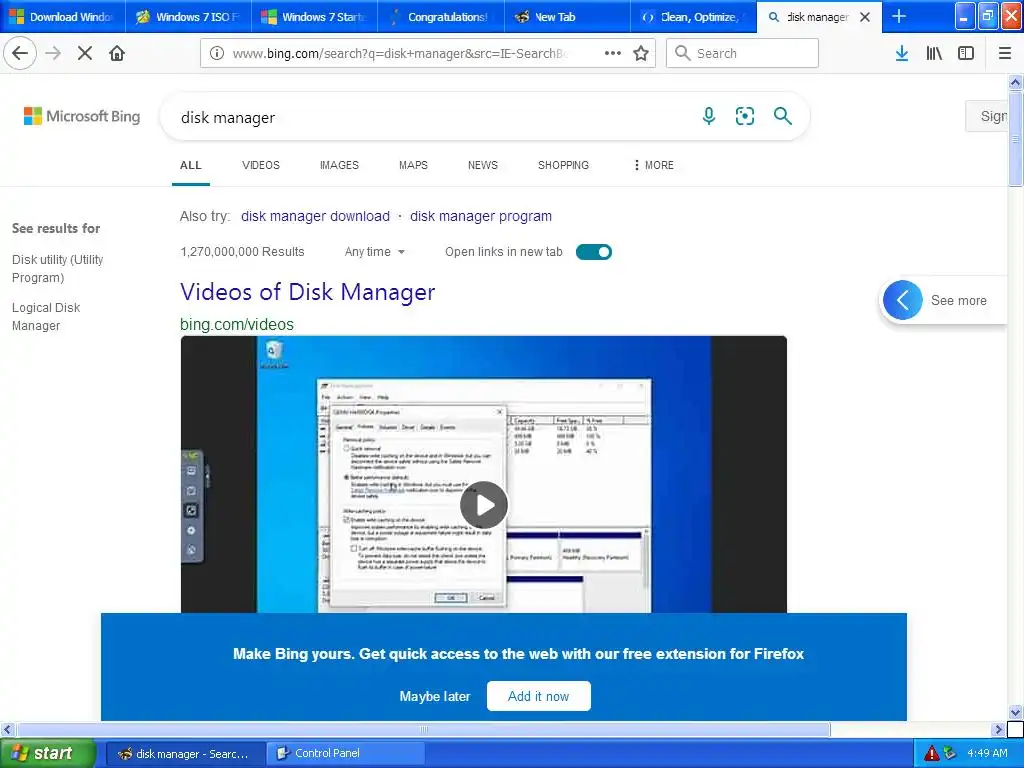Click the network tray icon next to clock
The image size is (1024, 768).
[x=950, y=753]
